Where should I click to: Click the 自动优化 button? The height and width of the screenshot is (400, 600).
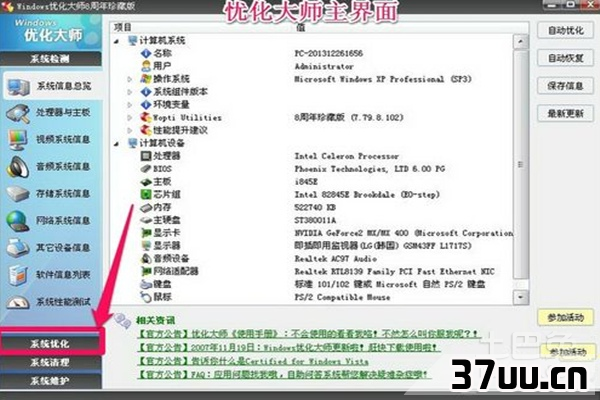(x=565, y=31)
